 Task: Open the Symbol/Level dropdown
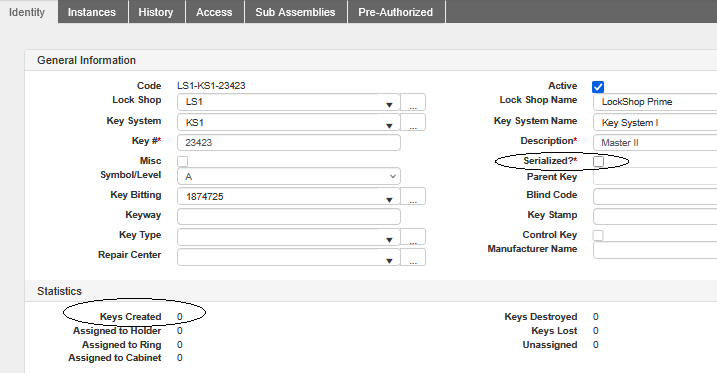point(289,176)
